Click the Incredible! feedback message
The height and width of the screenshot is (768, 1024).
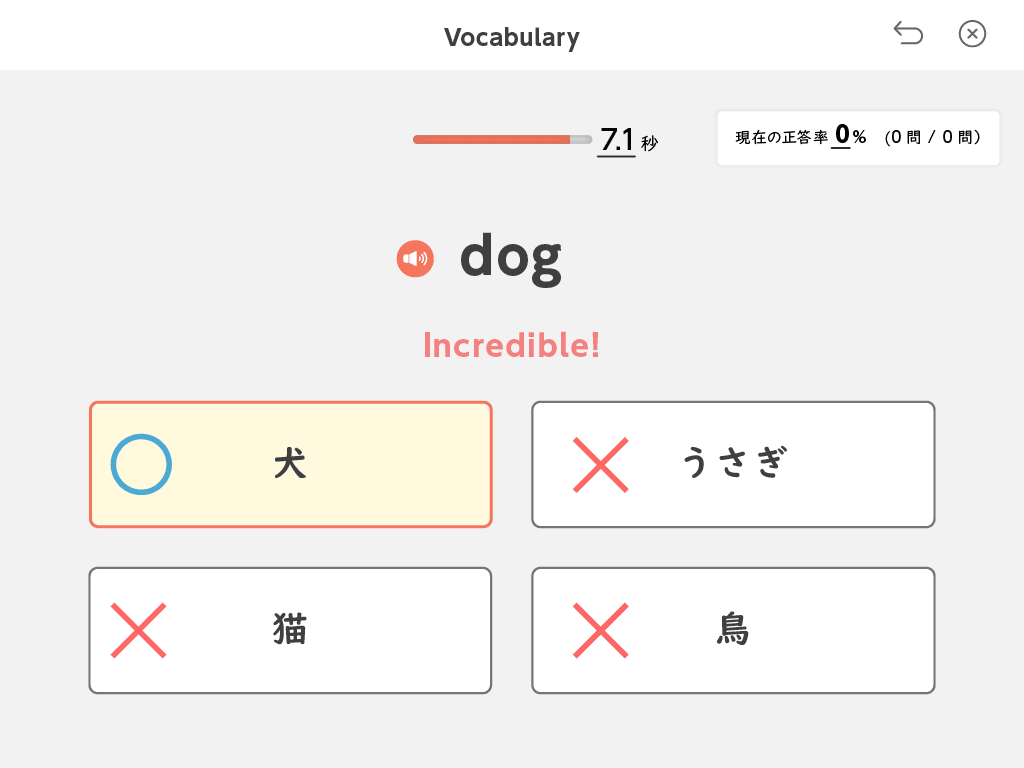click(511, 345)
